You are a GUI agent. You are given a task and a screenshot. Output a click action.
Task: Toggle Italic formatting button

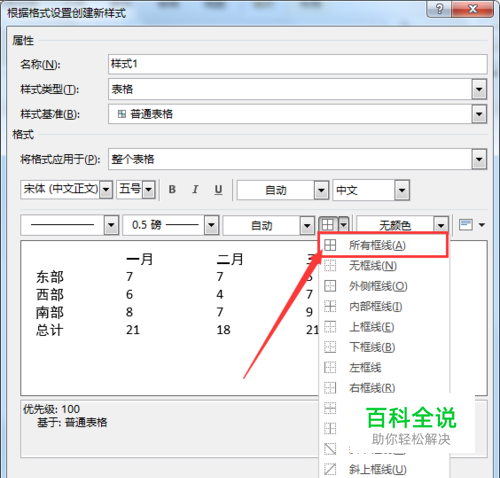click(x=195, y=189)
